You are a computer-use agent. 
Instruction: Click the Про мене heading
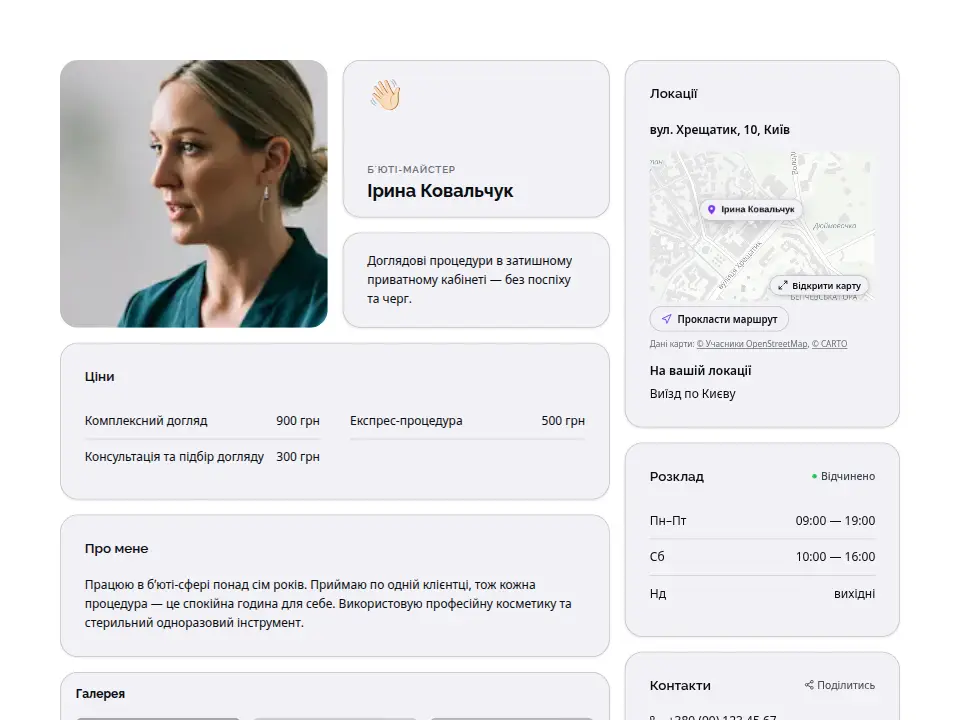point(116,549)
